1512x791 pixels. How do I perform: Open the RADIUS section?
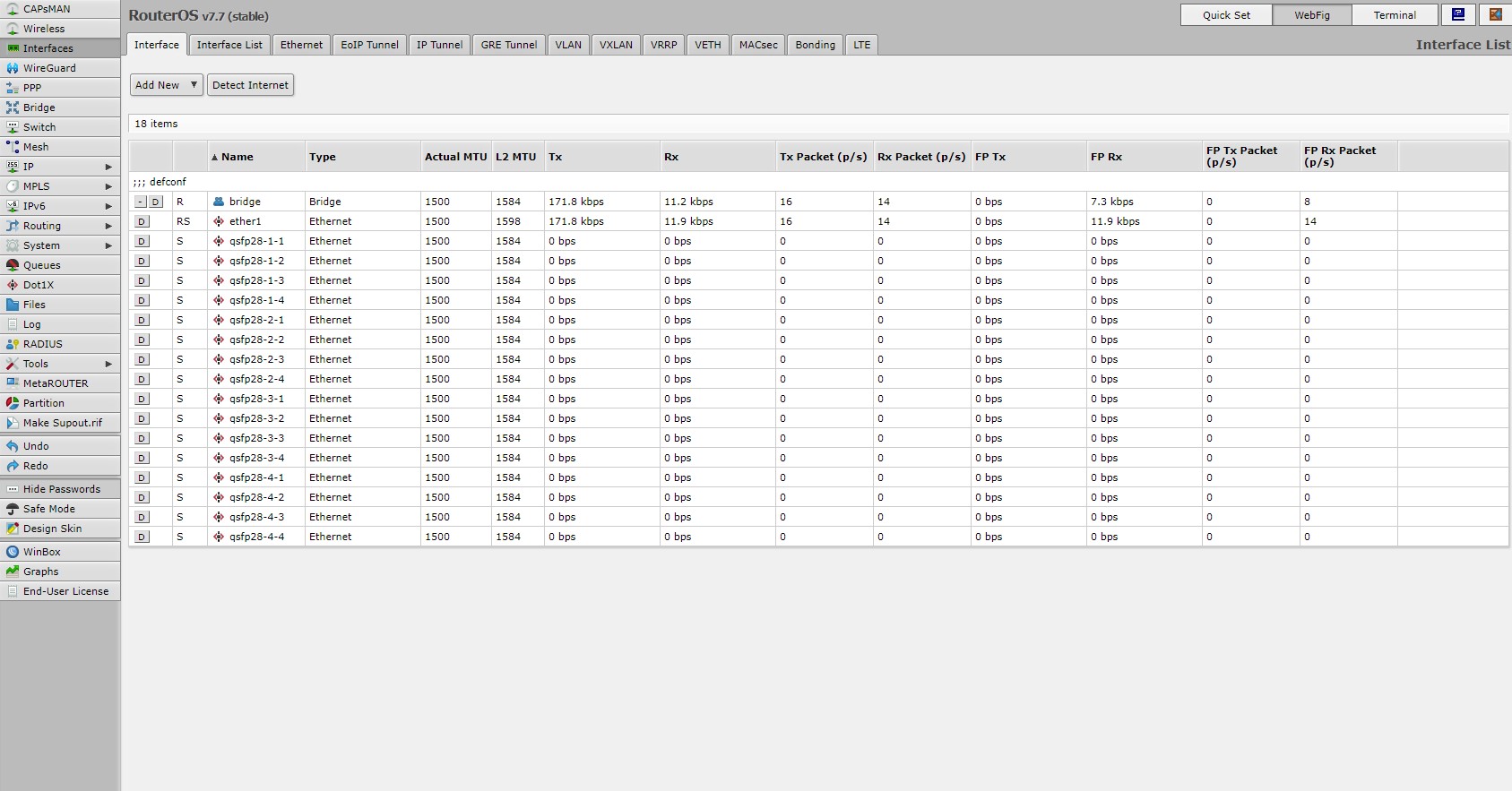click(x=60, y=344)
